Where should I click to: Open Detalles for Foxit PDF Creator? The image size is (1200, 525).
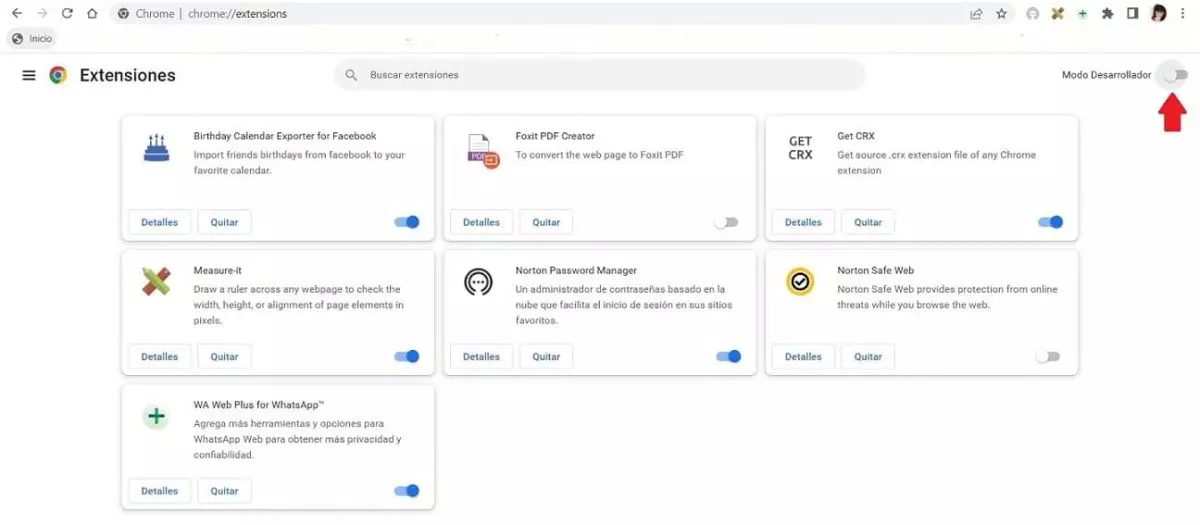point(481,222)
